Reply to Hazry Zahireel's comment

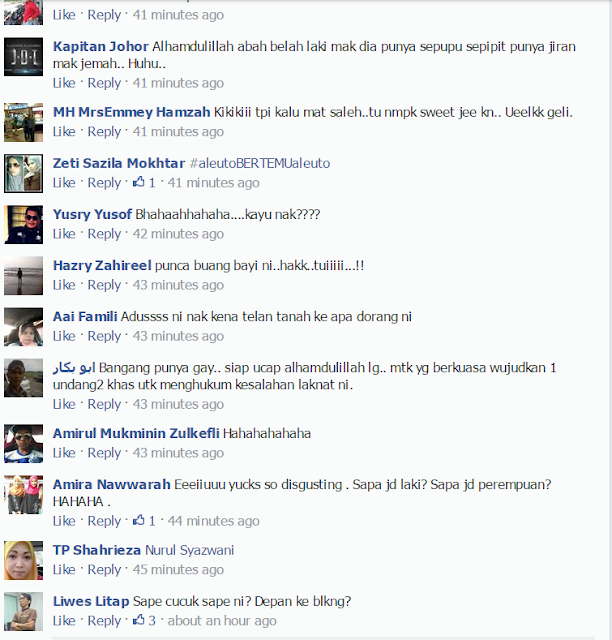[x=104, y=285]
